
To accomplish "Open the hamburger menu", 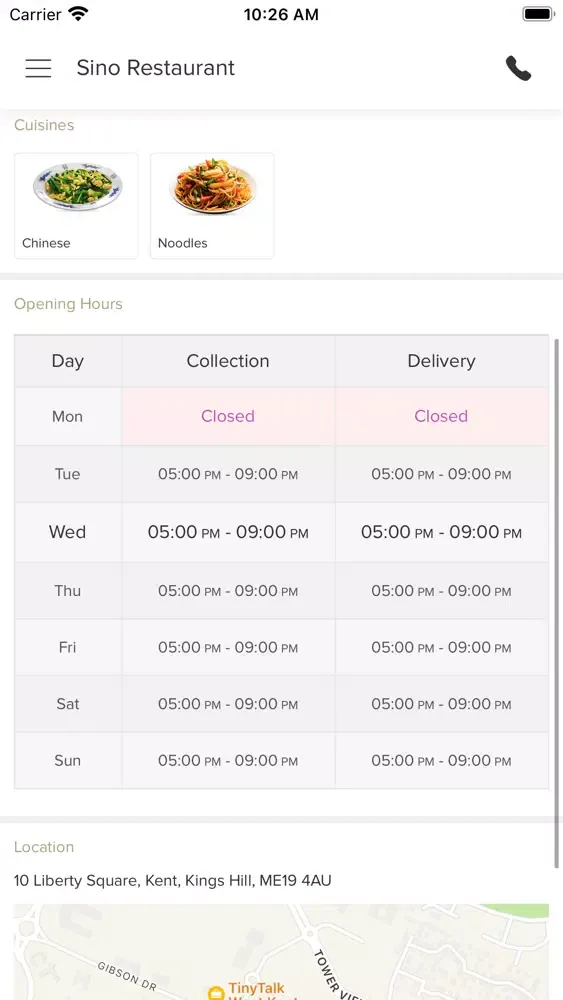I will pyautogui.click(x=38, y=68).
